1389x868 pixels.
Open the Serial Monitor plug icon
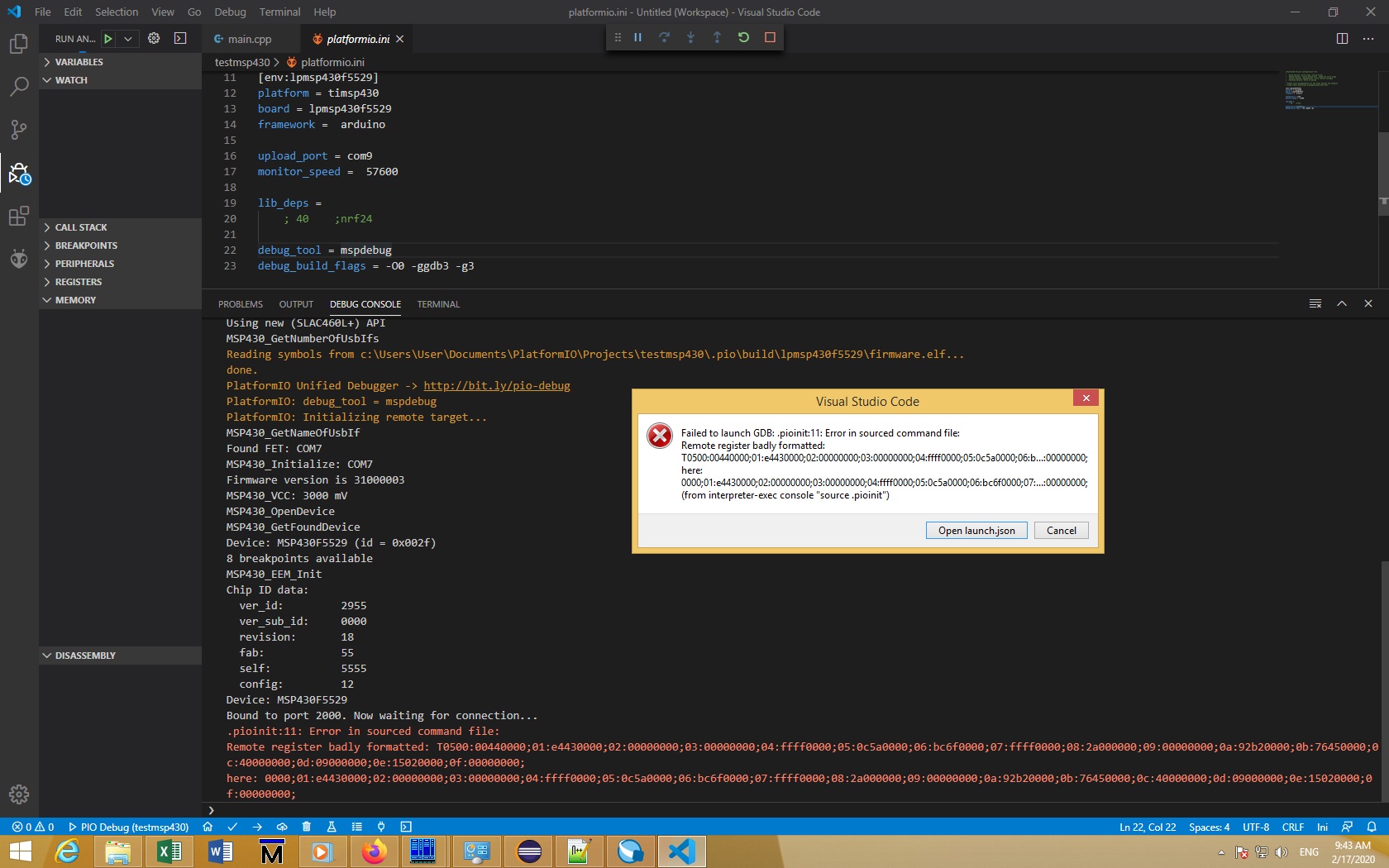coord(381,827)
